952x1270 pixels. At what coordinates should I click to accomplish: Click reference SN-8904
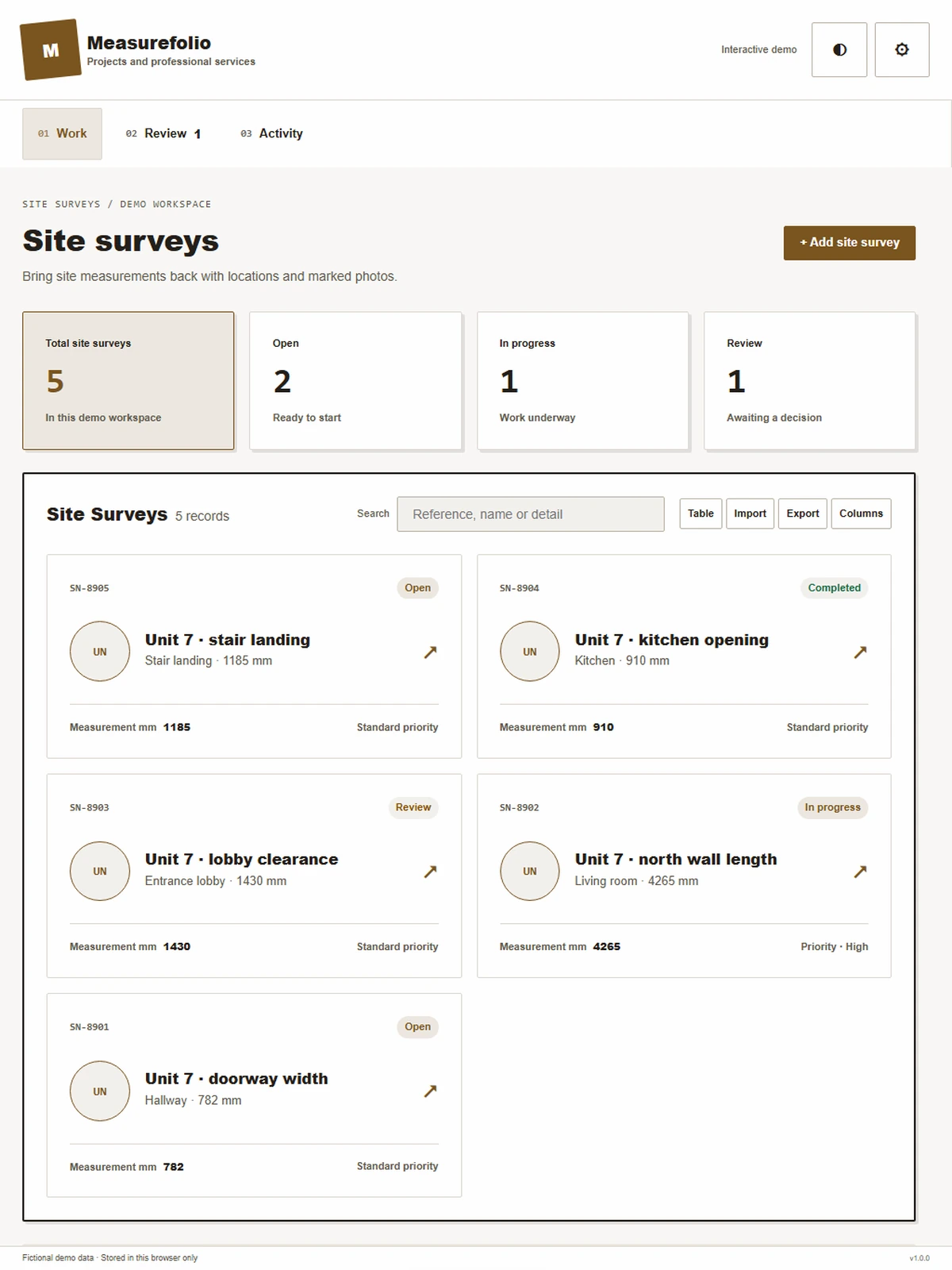520,588
